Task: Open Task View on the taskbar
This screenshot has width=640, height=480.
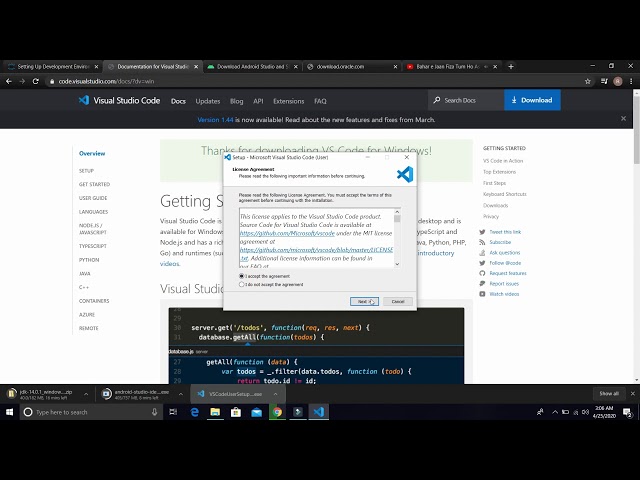Action: click(x=173, y=412)
